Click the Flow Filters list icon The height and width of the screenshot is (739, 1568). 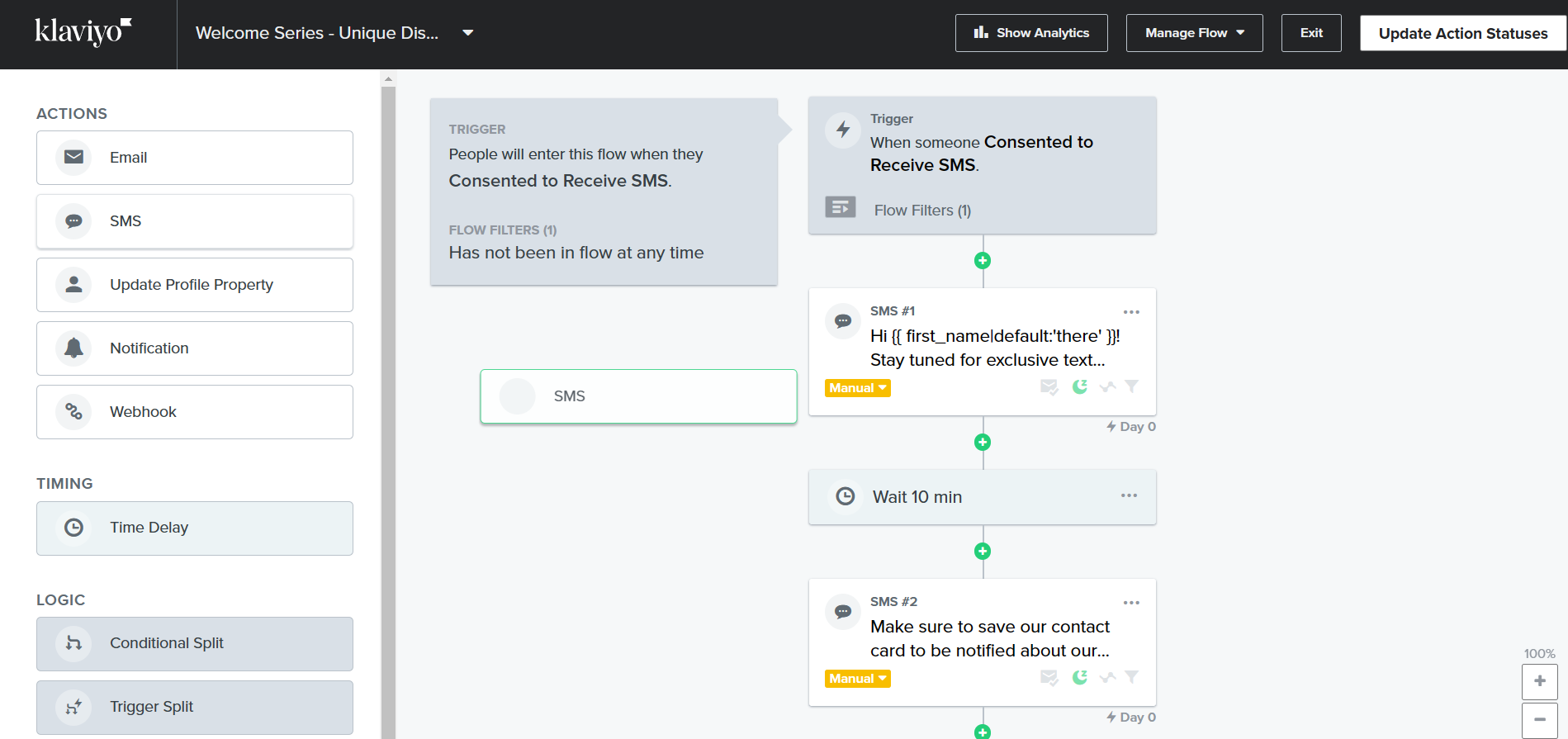(841, 206)
